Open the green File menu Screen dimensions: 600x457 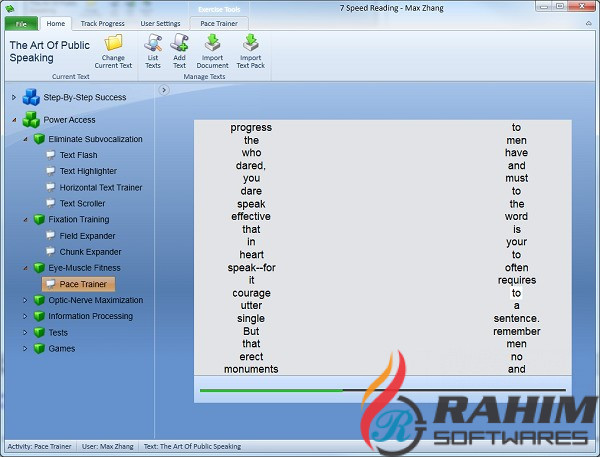[20, 22]
